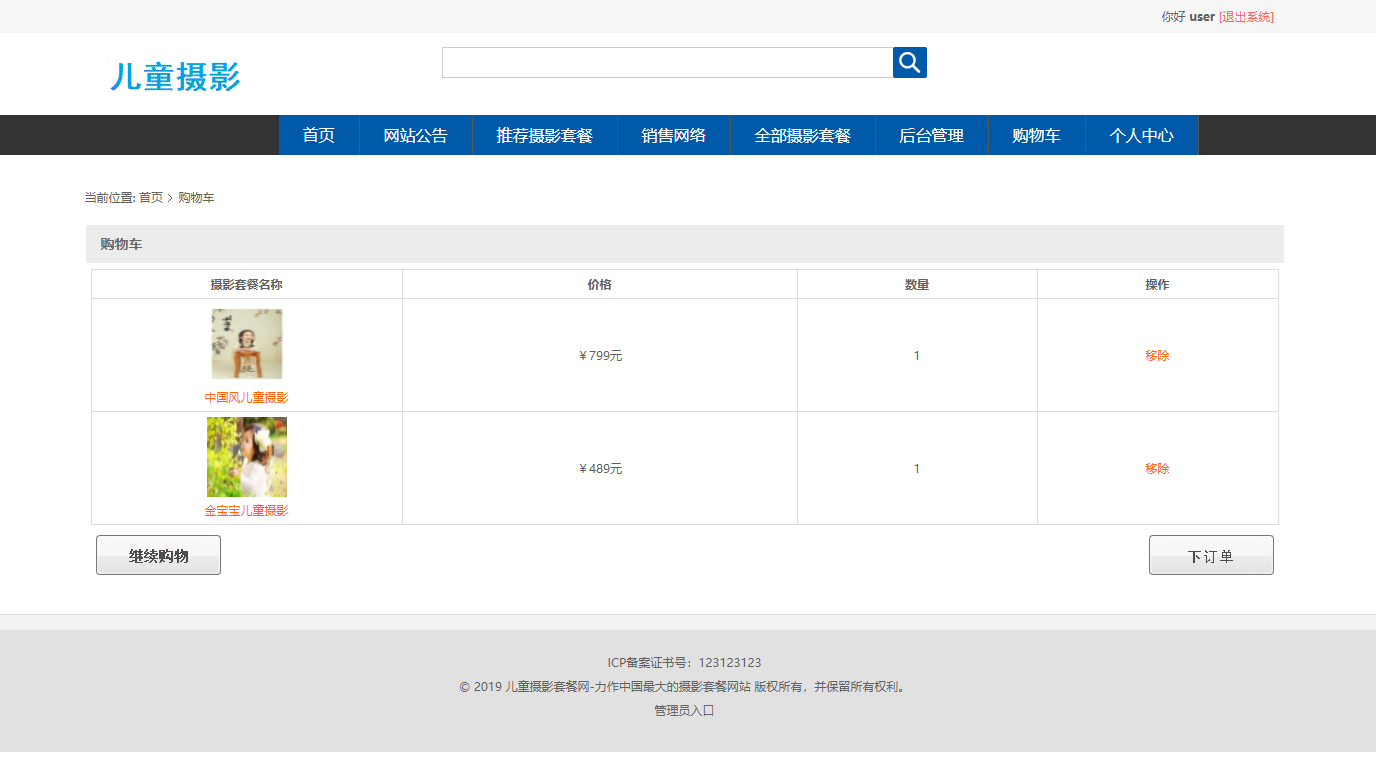This screenshot has height=784, width=1376.
Task: Browse 全部摄影套餐 all photo packages
Action: pyautogui.click(x=803, y=135)
